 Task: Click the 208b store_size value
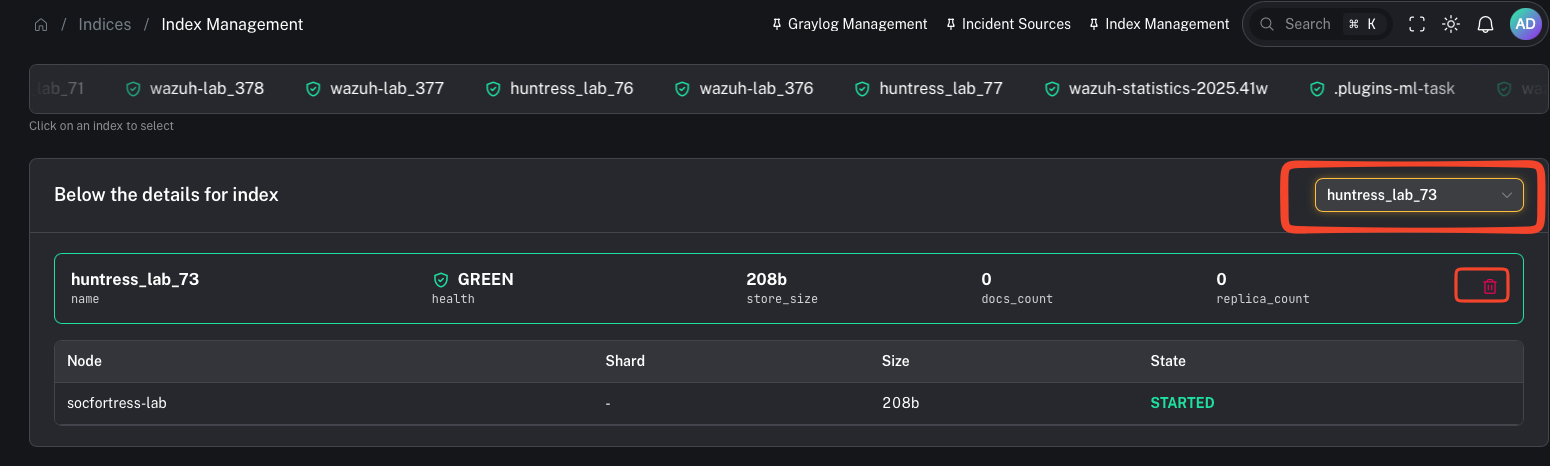coord(766,280)
